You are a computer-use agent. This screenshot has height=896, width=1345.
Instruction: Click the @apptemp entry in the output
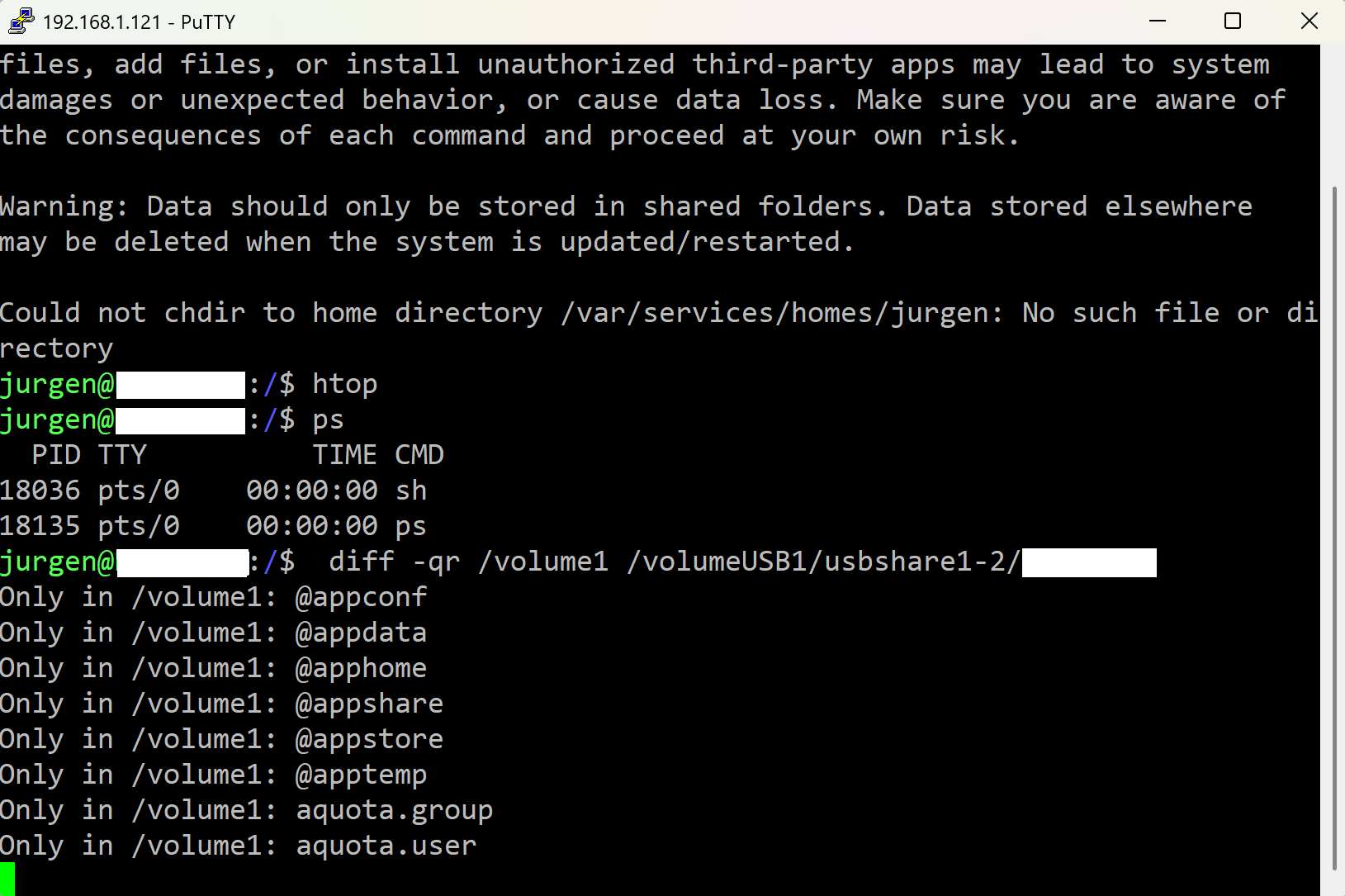coord(361,775)
